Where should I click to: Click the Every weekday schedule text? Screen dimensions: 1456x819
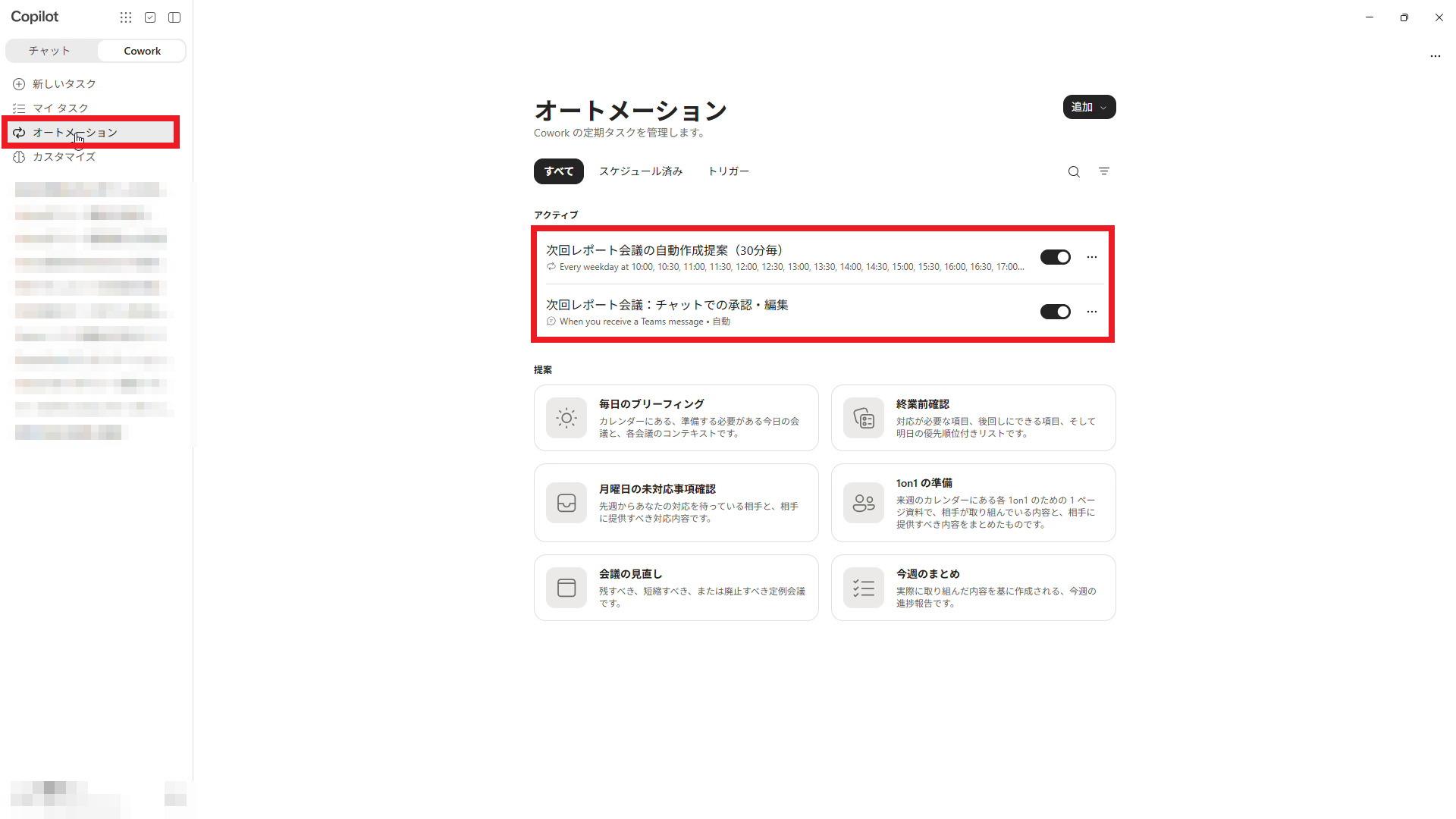792,267
